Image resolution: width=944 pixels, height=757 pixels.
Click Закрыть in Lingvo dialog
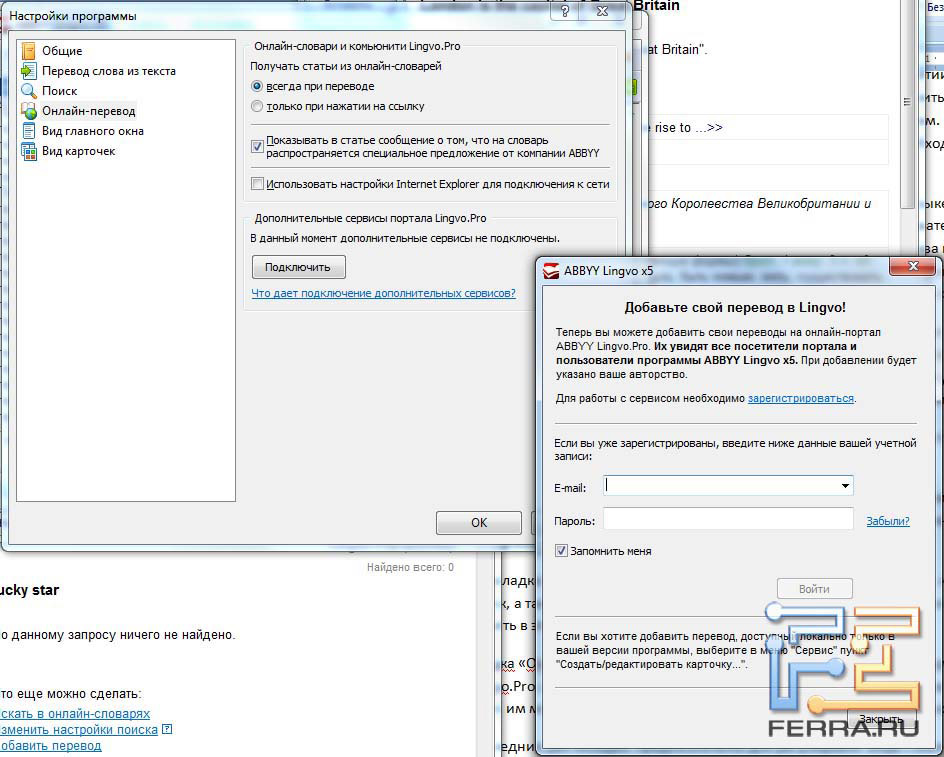click(881, 719)
